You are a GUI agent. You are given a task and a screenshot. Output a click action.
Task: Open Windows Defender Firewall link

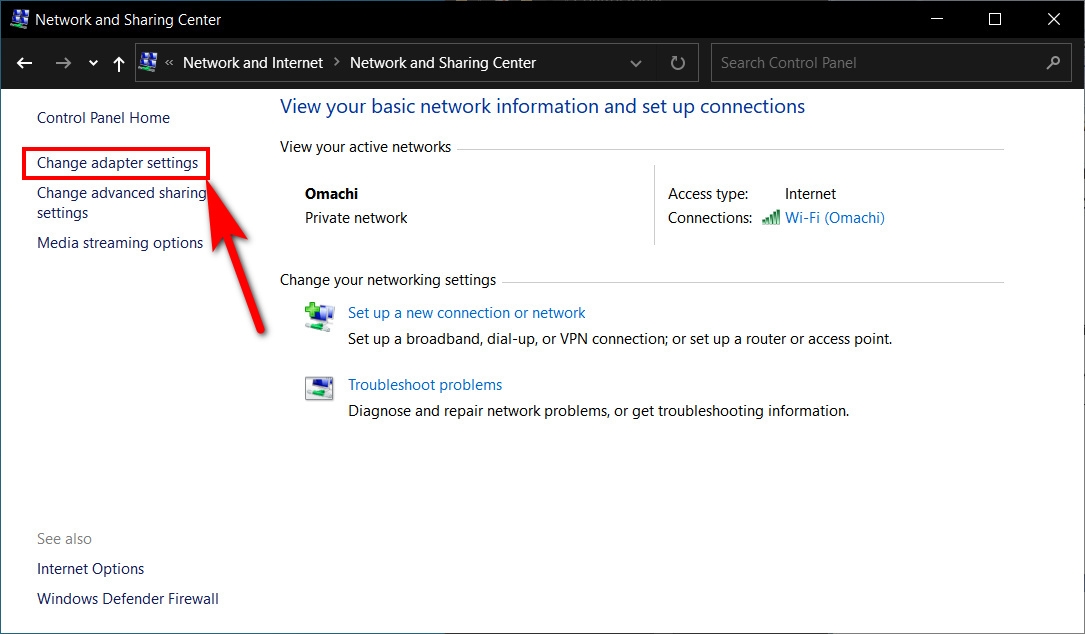tap(128, 599)
